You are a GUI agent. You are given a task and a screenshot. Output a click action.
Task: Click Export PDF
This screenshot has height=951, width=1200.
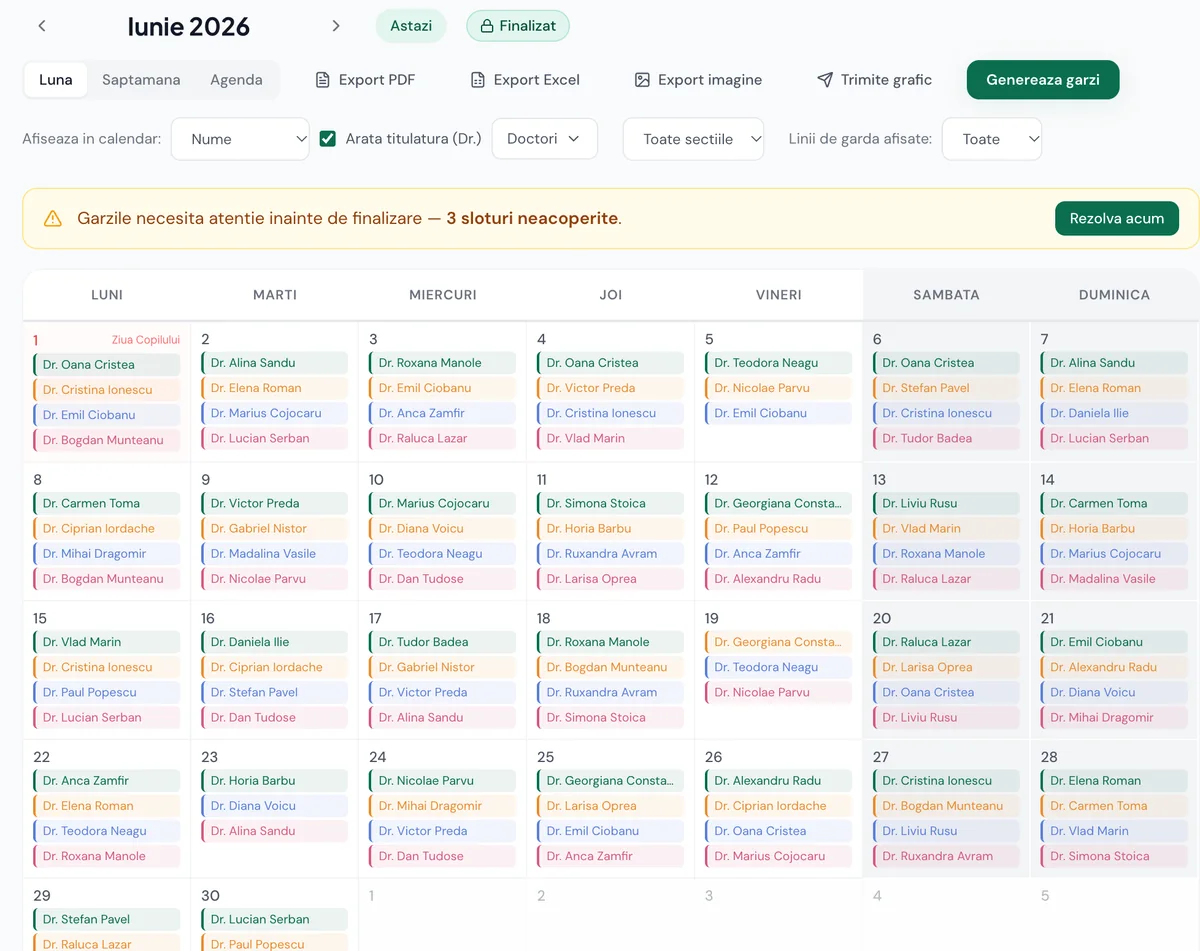coord(365,80)
